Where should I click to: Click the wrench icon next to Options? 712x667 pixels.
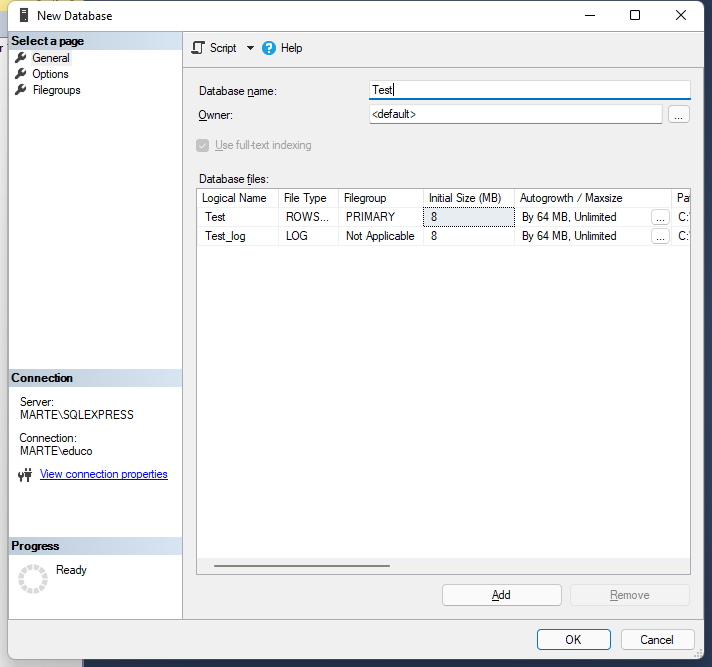(20, 74)
